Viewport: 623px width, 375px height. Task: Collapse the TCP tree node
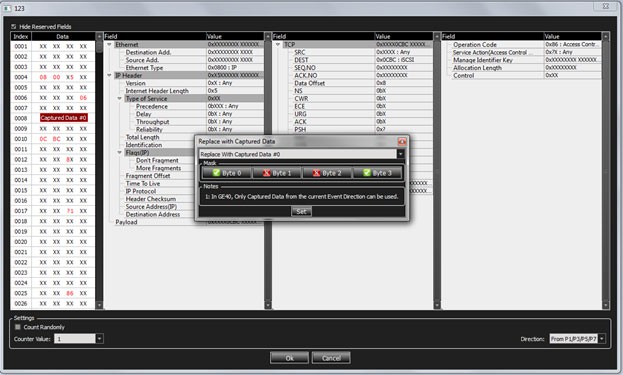pyautogui.click(x=278, y=44)
